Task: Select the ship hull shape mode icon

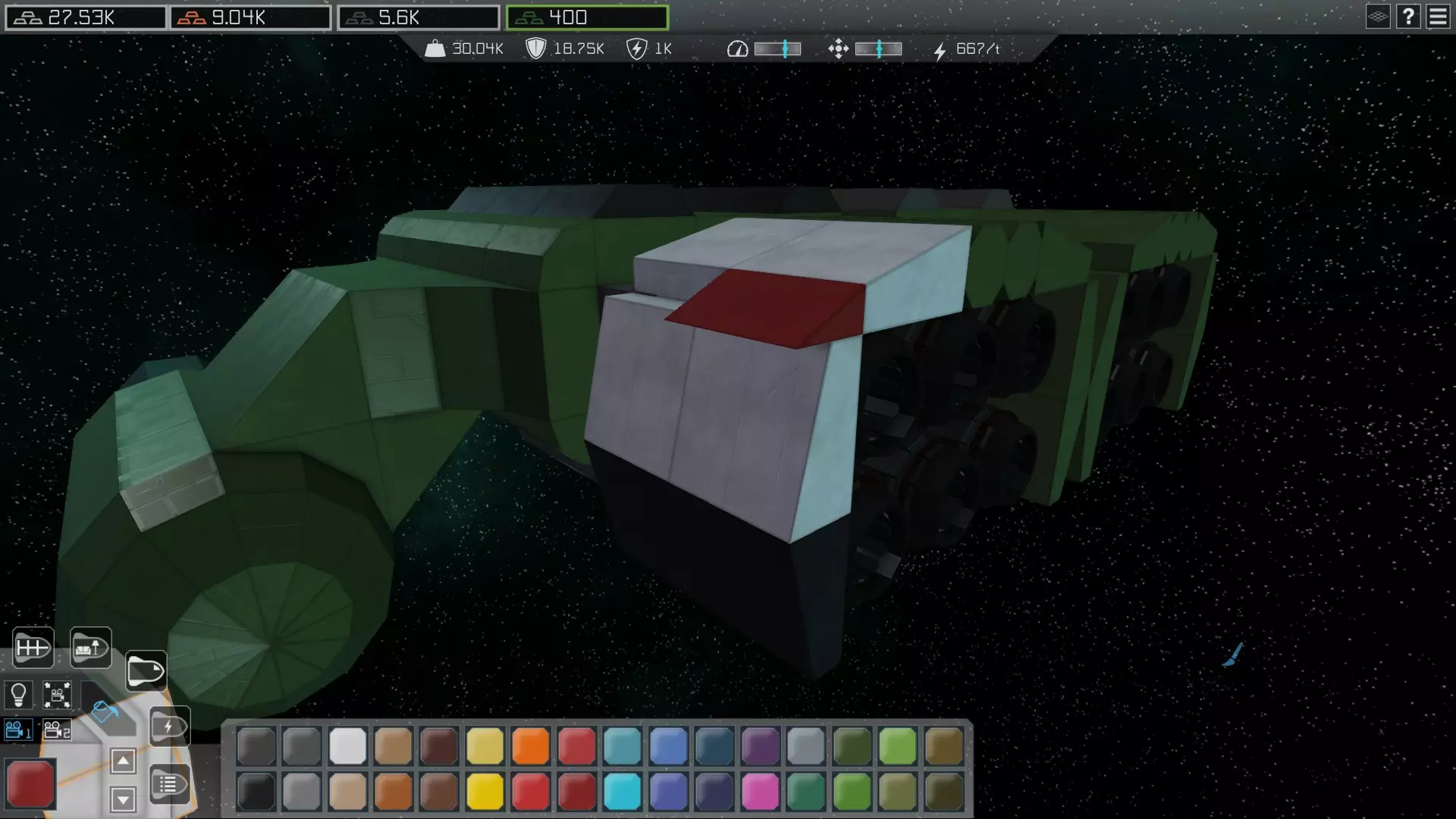Action: (145, 671)
